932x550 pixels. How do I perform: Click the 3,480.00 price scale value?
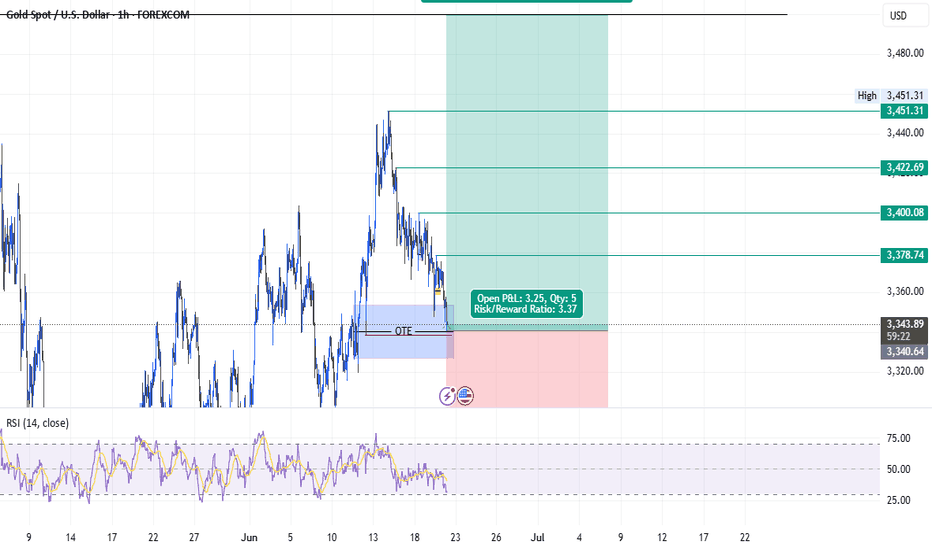pos(905,54)
